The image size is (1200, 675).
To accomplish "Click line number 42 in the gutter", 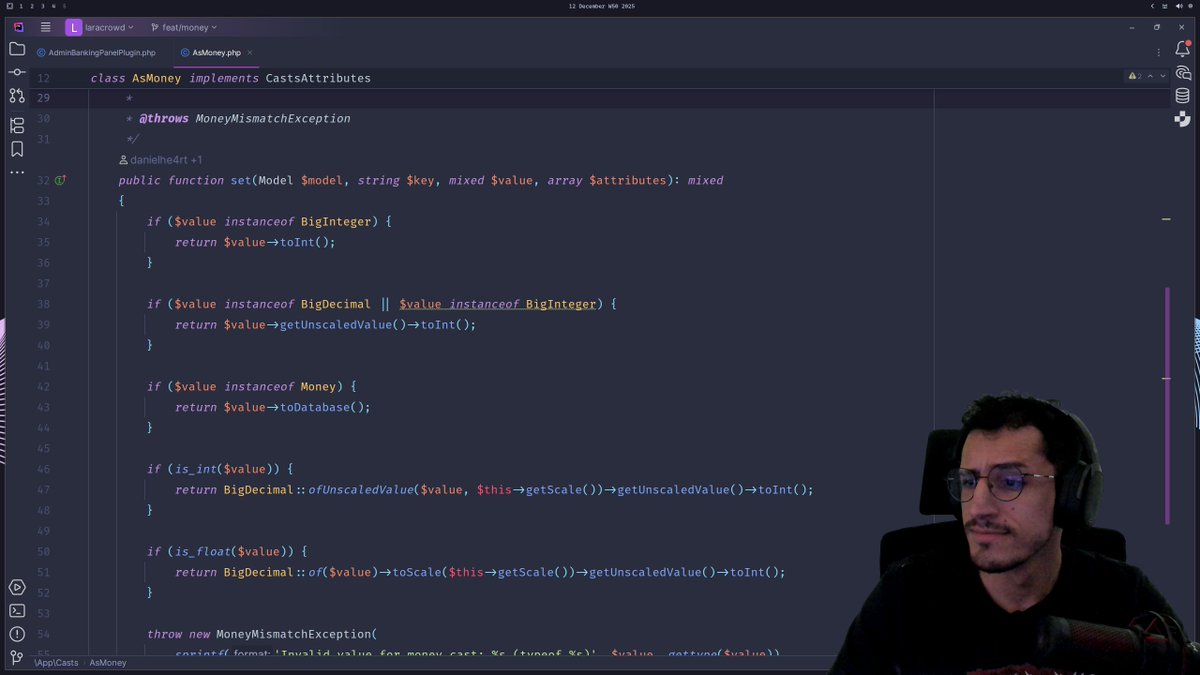I will (43, 387).
